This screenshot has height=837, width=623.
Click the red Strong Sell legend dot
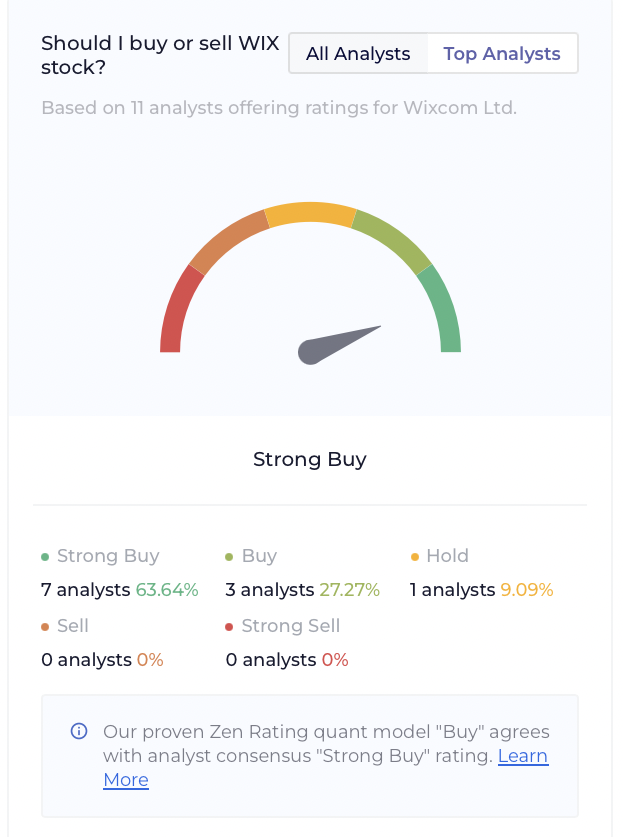coord(229,627)
